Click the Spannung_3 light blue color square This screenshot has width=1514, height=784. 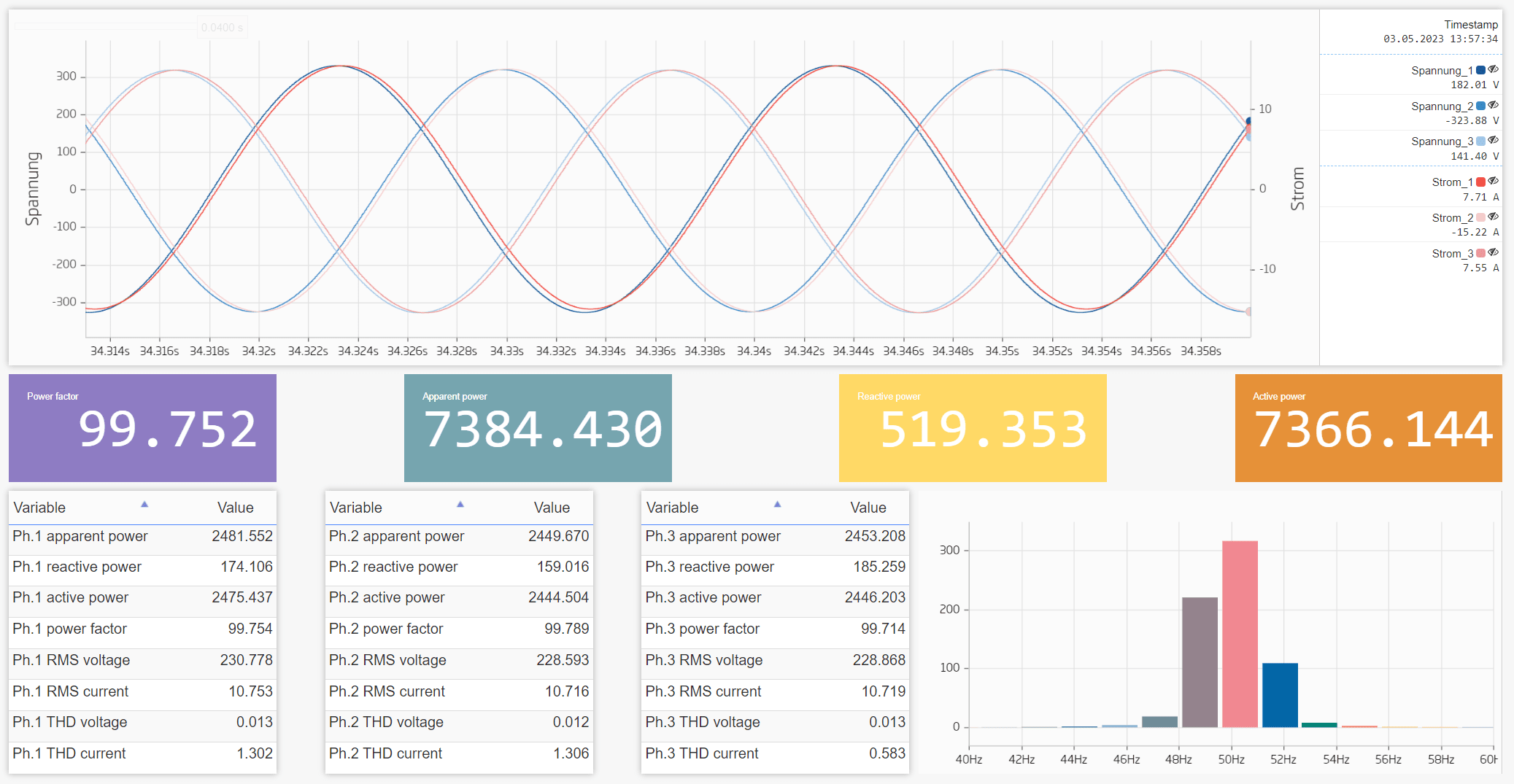coord(1480,141)
